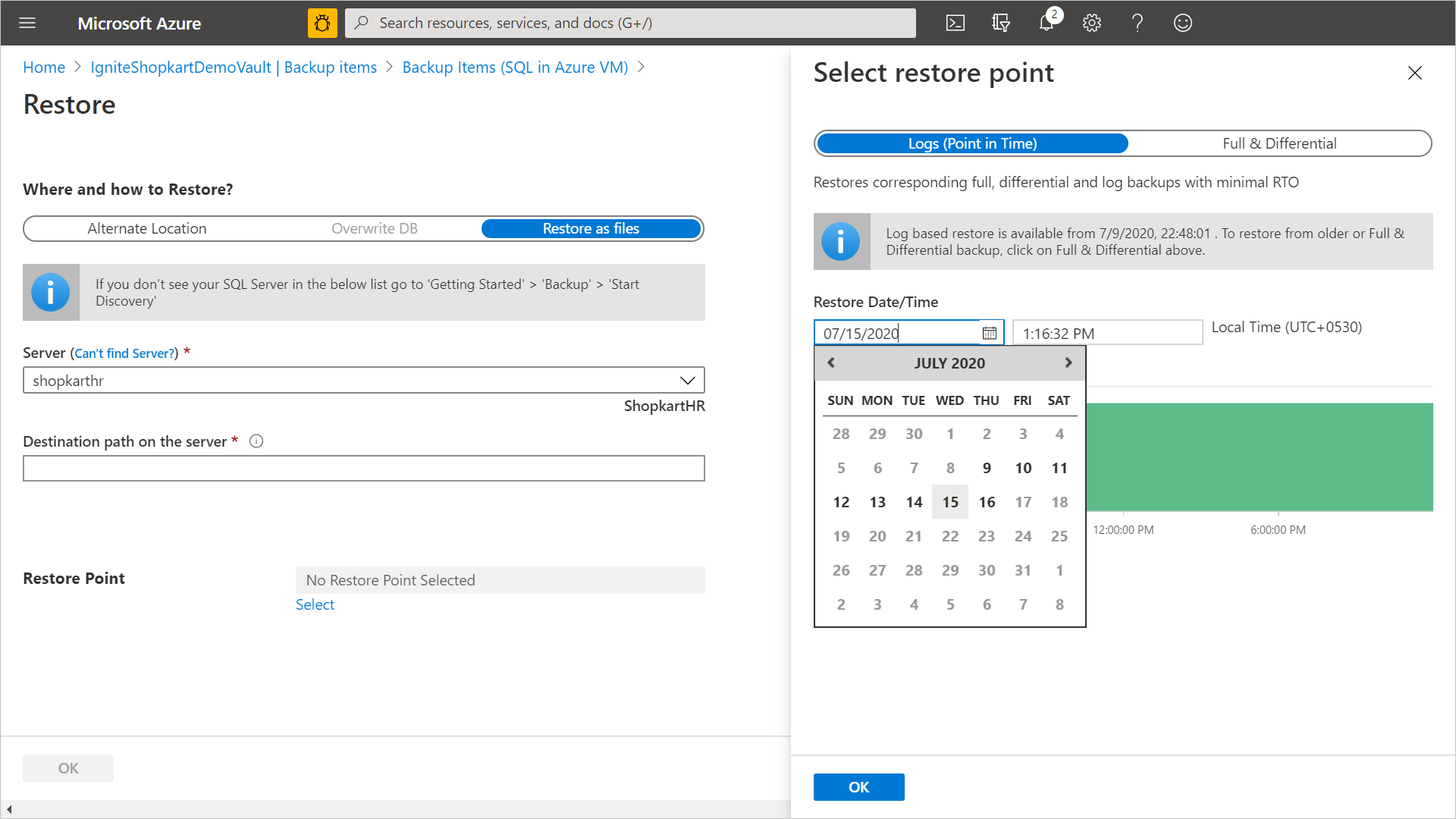Switch to Full & Differential restore type
1456x819 pixels.
(1279, 143)
